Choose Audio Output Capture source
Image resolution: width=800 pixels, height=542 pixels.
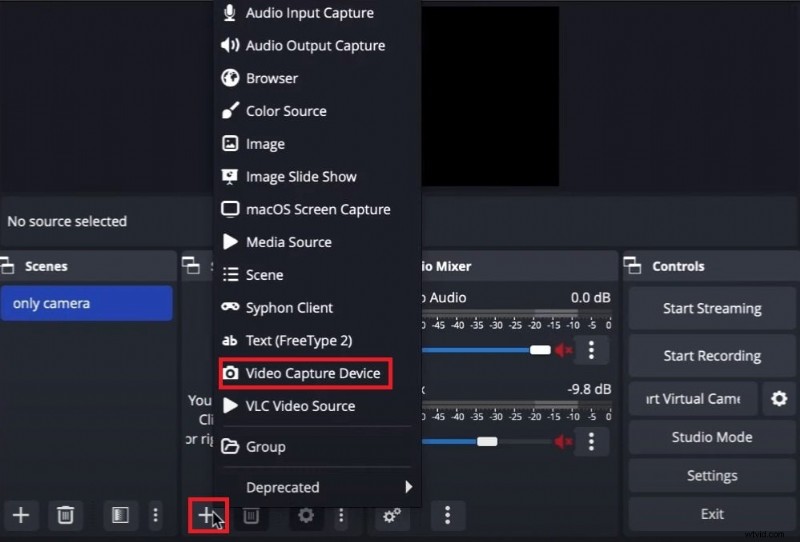pyautogui.click(x=317, y=45)
